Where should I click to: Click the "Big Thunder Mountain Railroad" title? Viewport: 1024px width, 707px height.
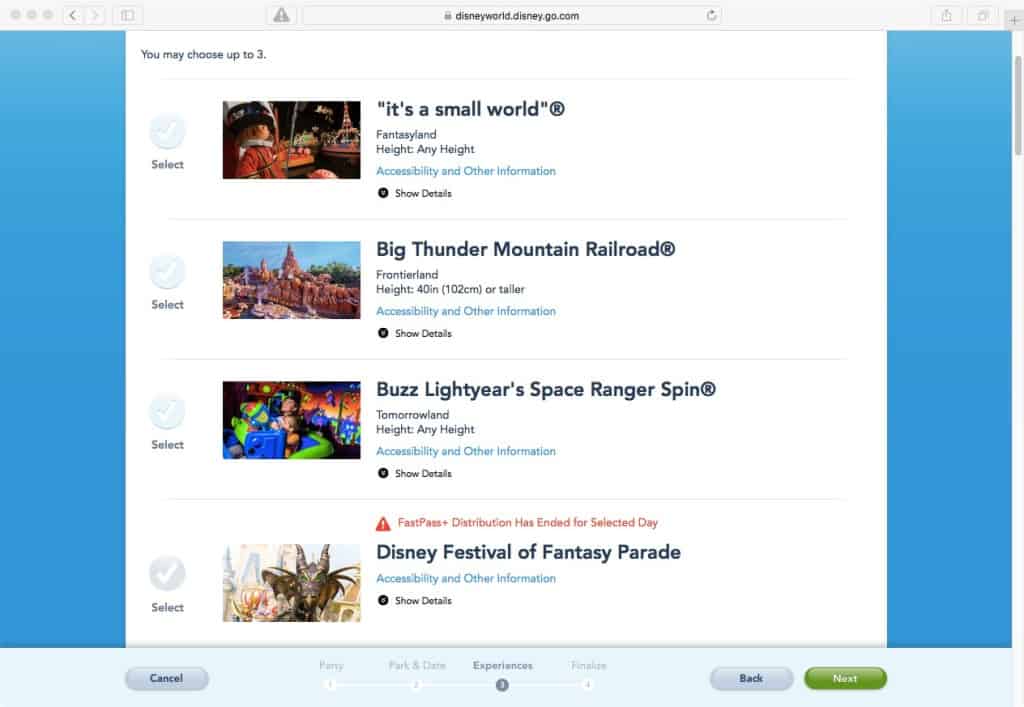click(526, 249)
